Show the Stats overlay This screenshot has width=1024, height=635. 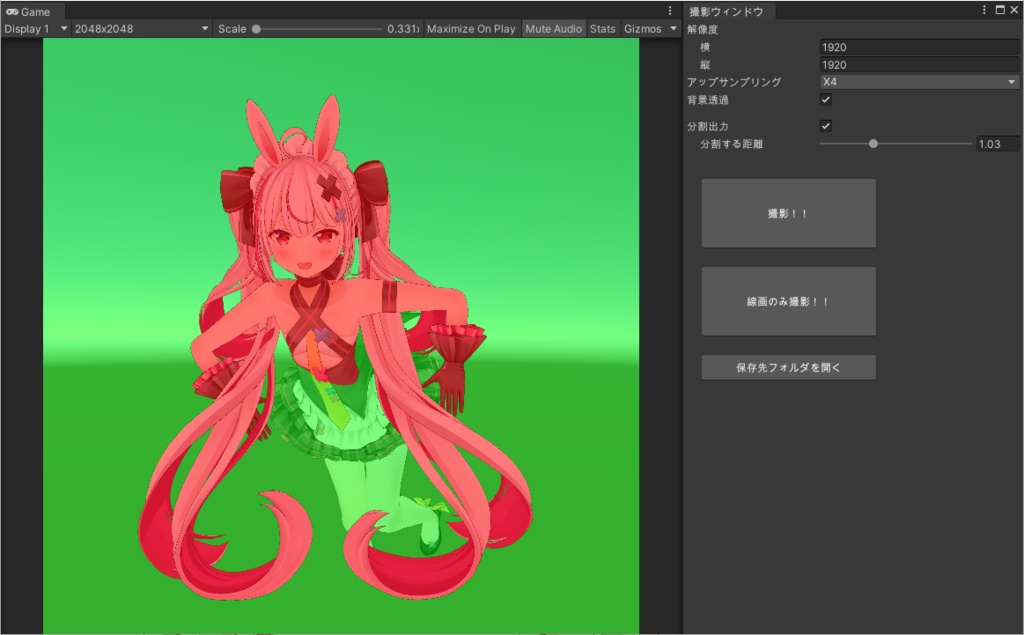[x=602, y=29]
